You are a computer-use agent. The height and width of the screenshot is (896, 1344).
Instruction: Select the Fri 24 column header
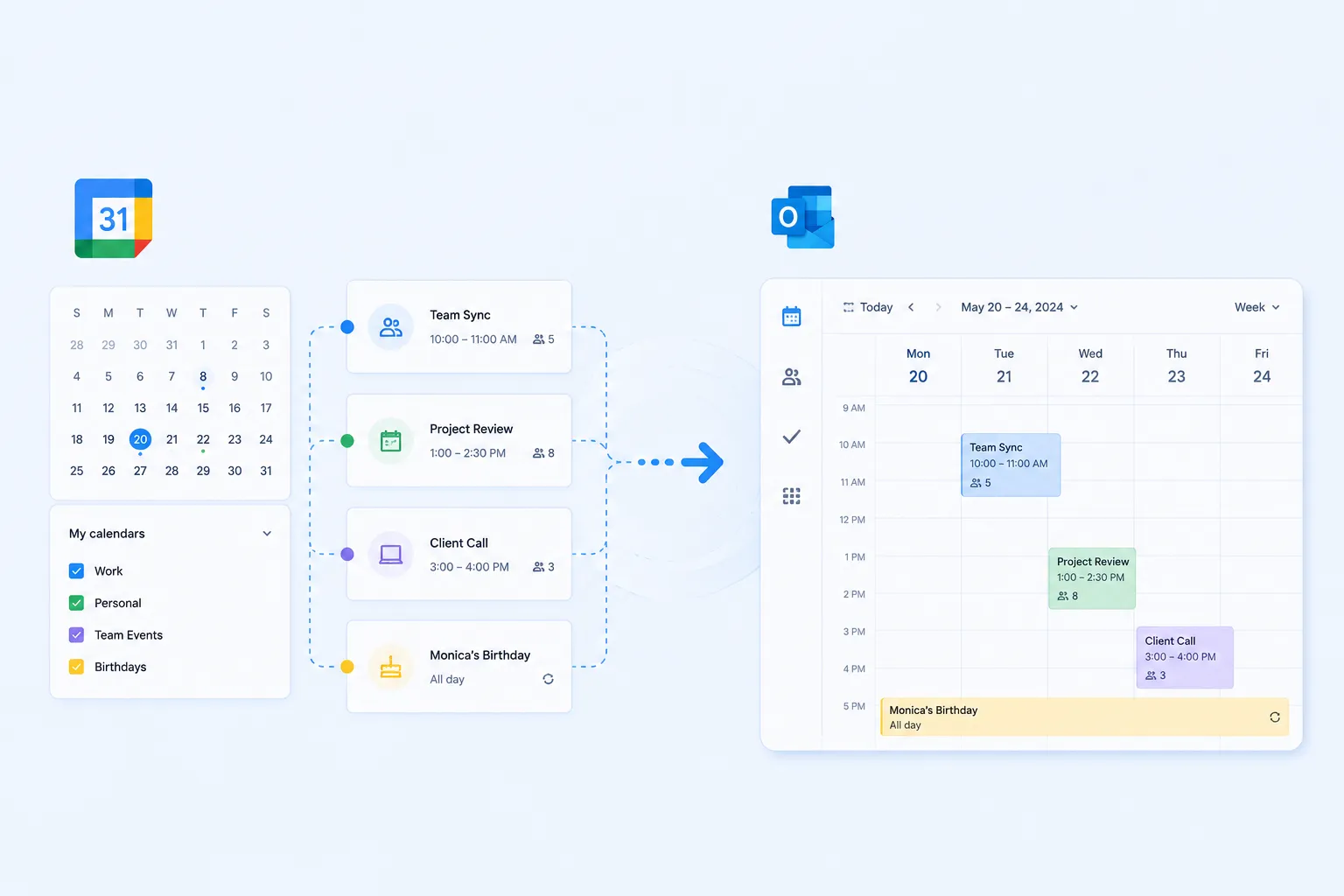(x=1262, y=366)
